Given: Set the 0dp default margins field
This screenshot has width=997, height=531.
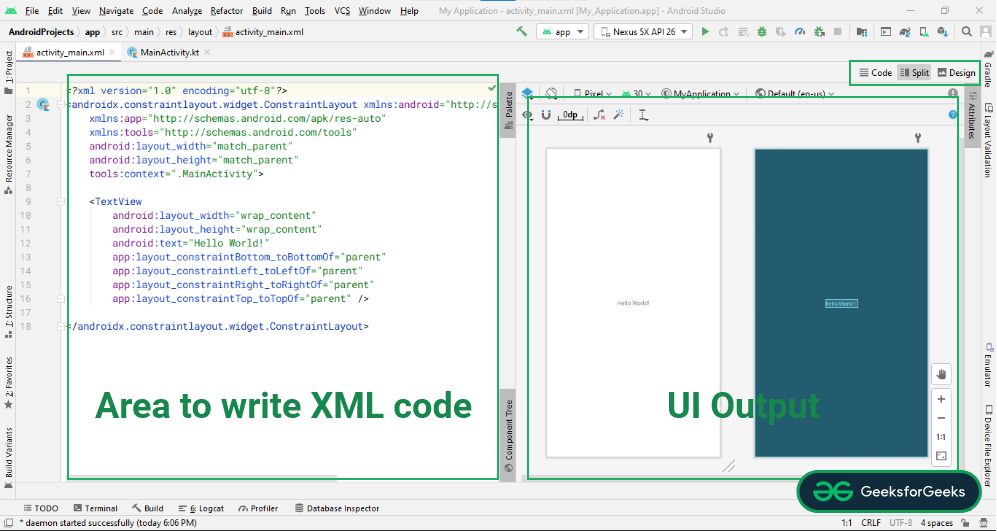Looking at the screenshot, I should (x=570, y=115).
